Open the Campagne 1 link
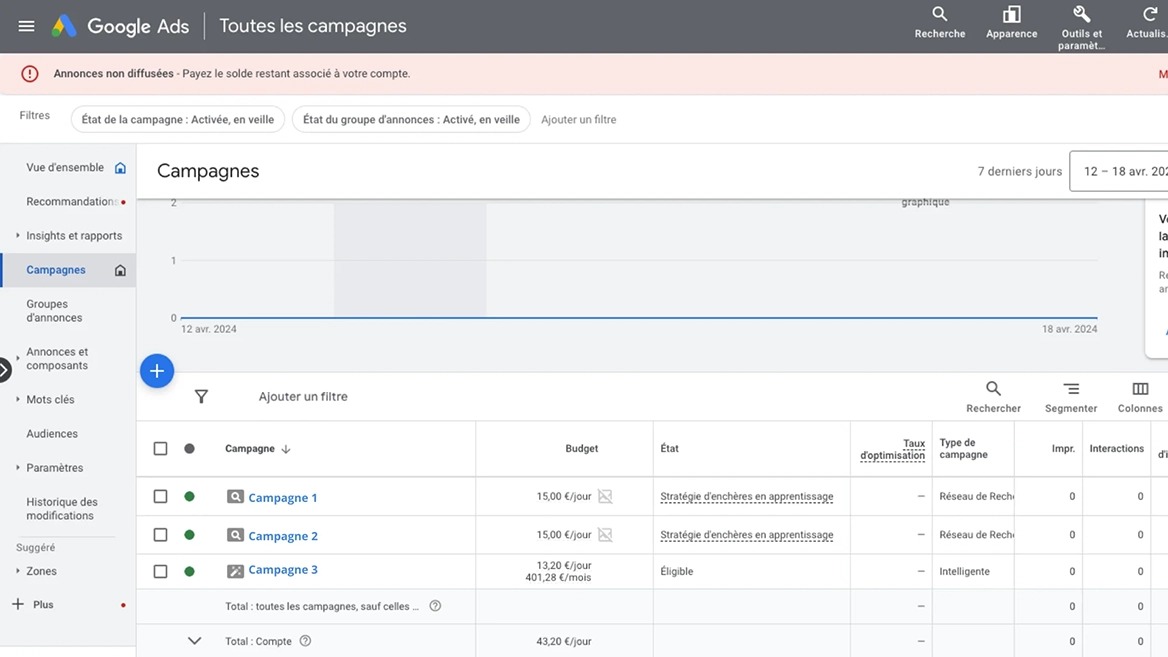This screenshot has height=657, width=1168. click(283, 498)
